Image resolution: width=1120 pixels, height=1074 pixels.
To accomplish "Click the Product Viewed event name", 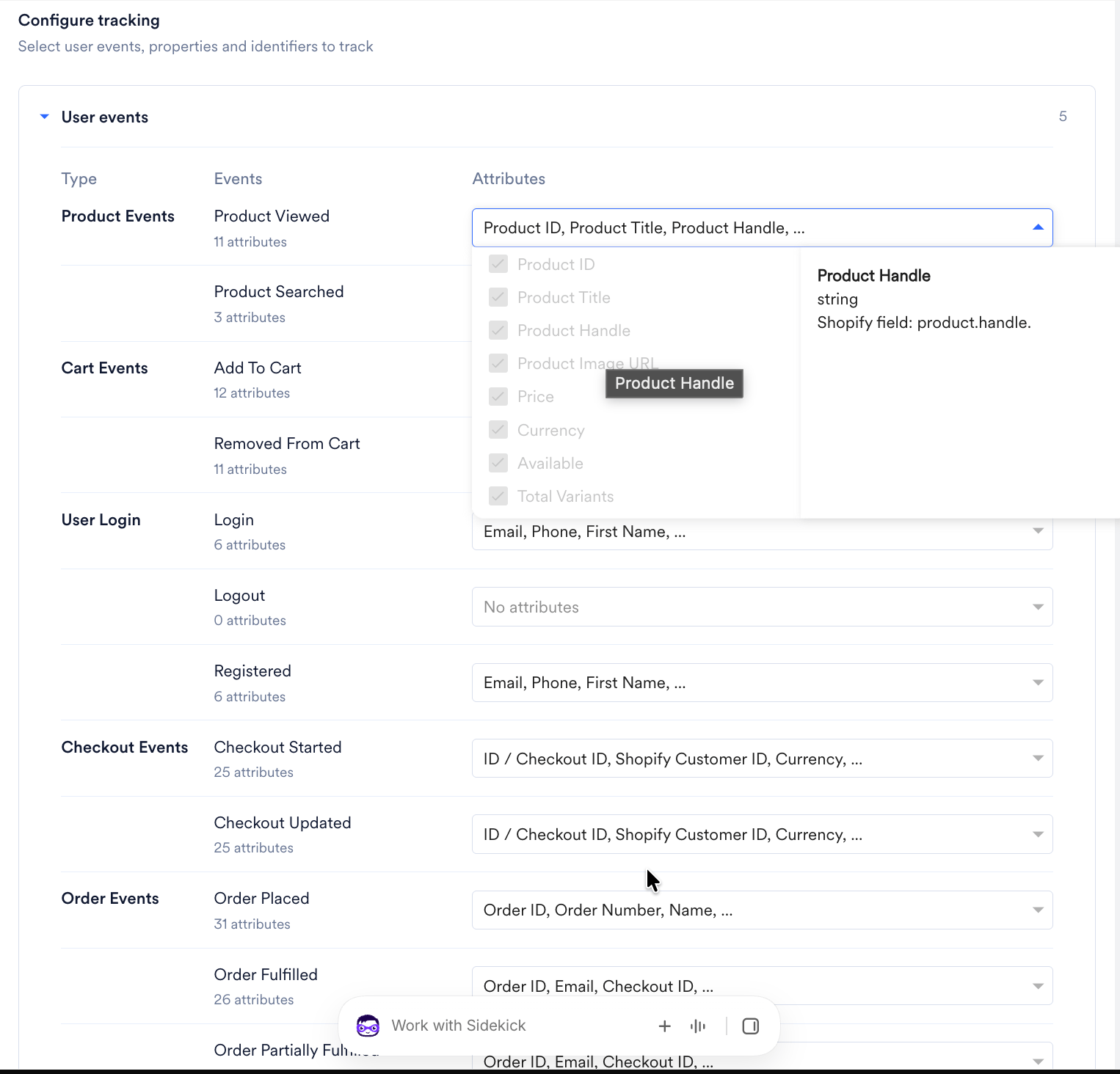I will (272, 216).
